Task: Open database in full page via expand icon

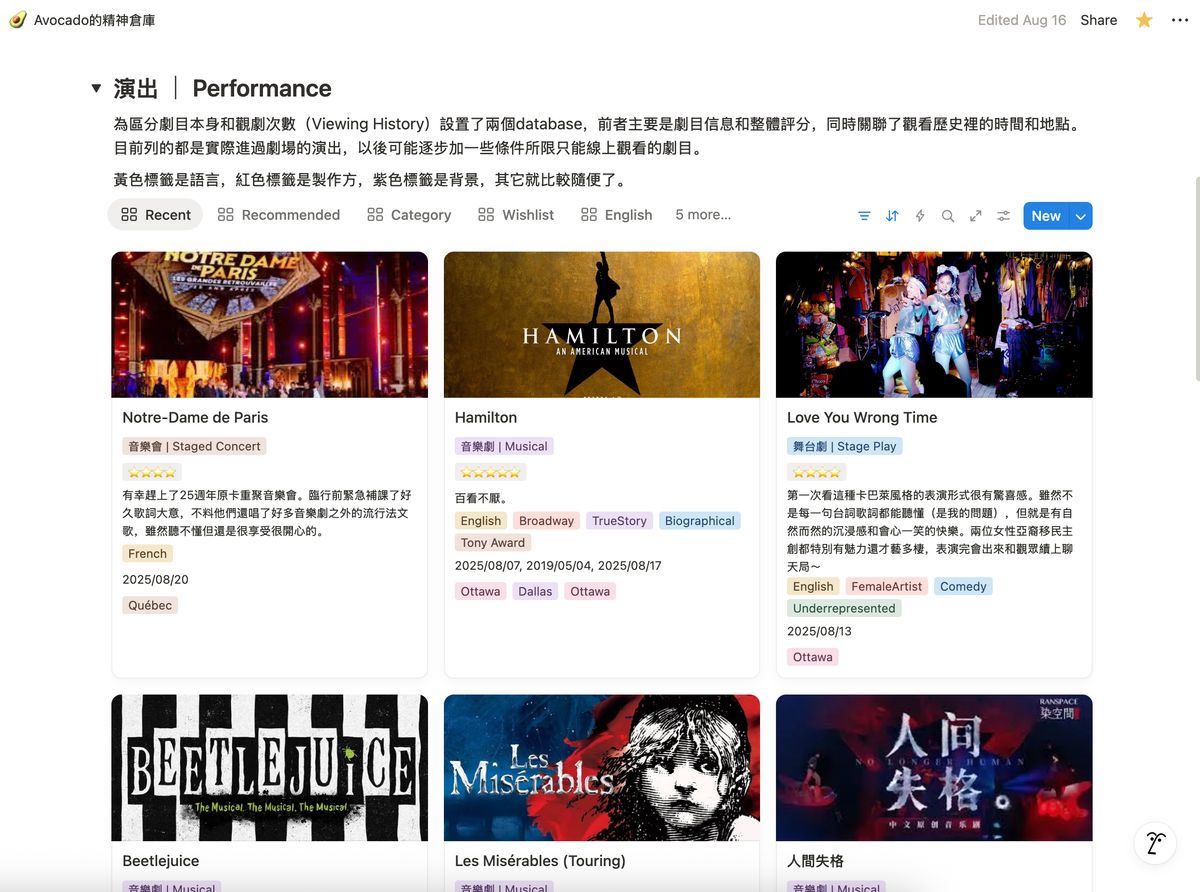Action: (x=976, y=215)
